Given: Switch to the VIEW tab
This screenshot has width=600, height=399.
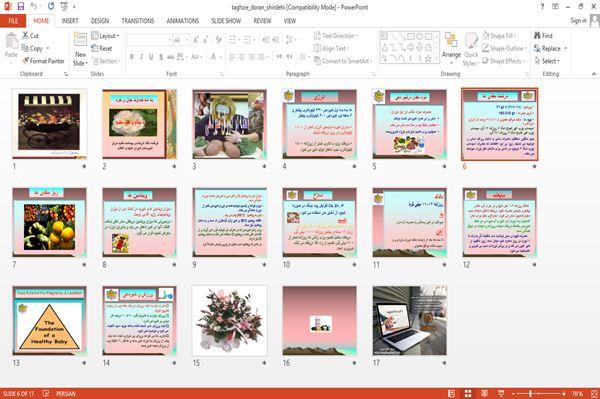Looking at the screenshot, I should [290, 21].
